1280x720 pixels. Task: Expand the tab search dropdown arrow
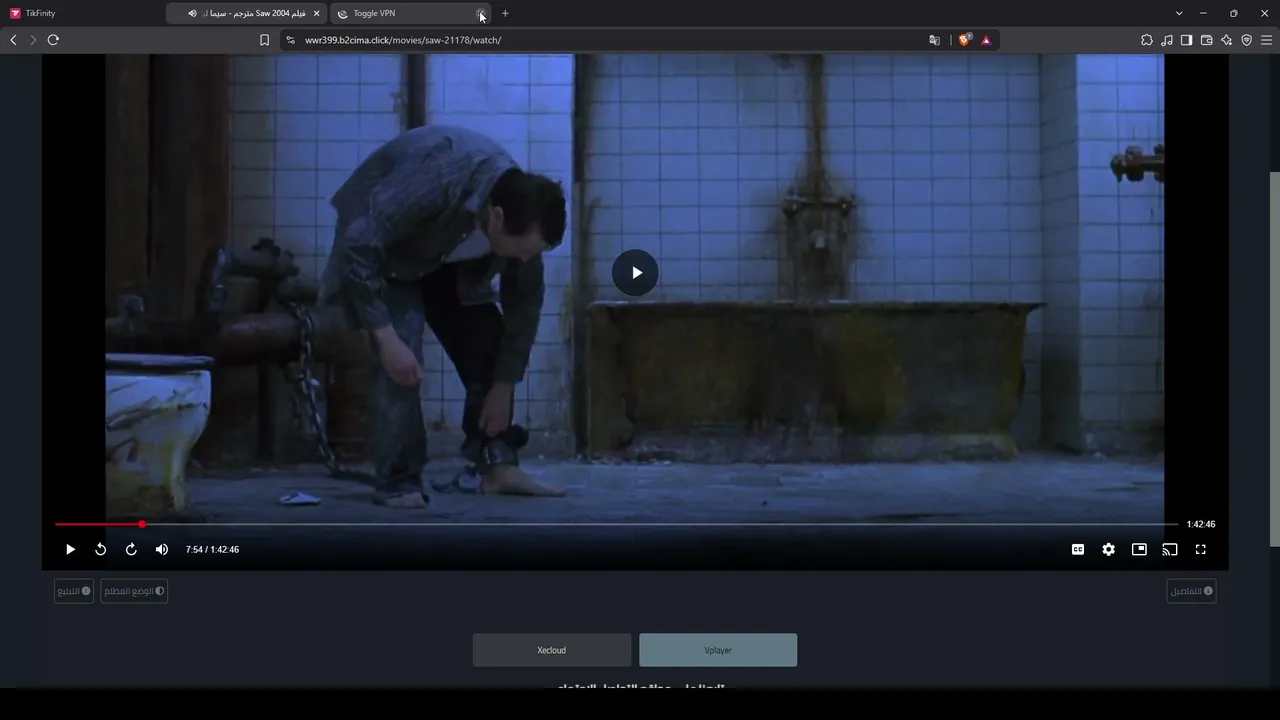click(x=1179, y=13)
